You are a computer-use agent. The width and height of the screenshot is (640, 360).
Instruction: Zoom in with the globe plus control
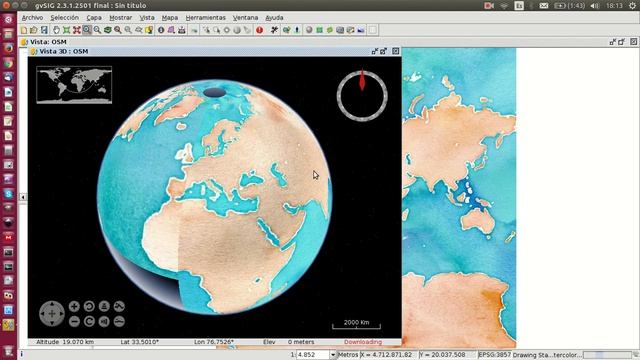[x=74, y=306]
